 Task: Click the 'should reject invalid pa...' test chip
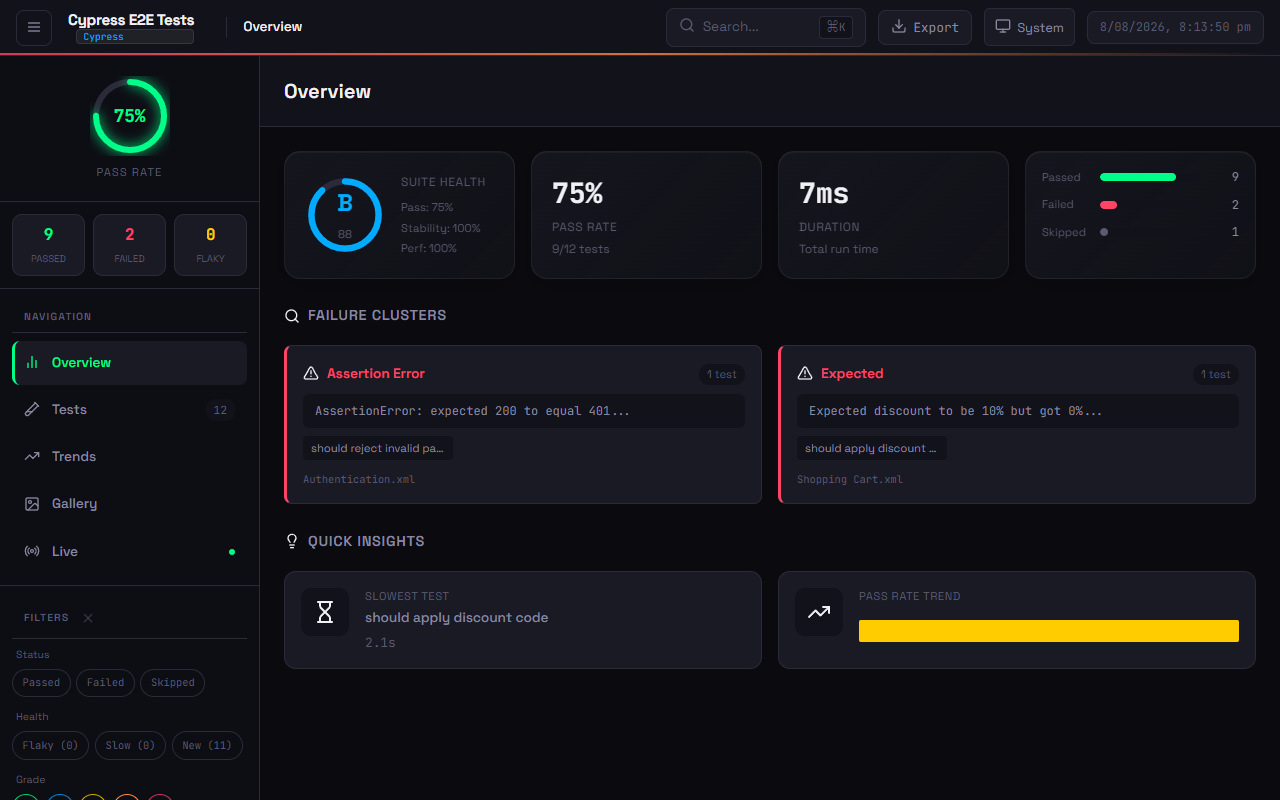378,448
